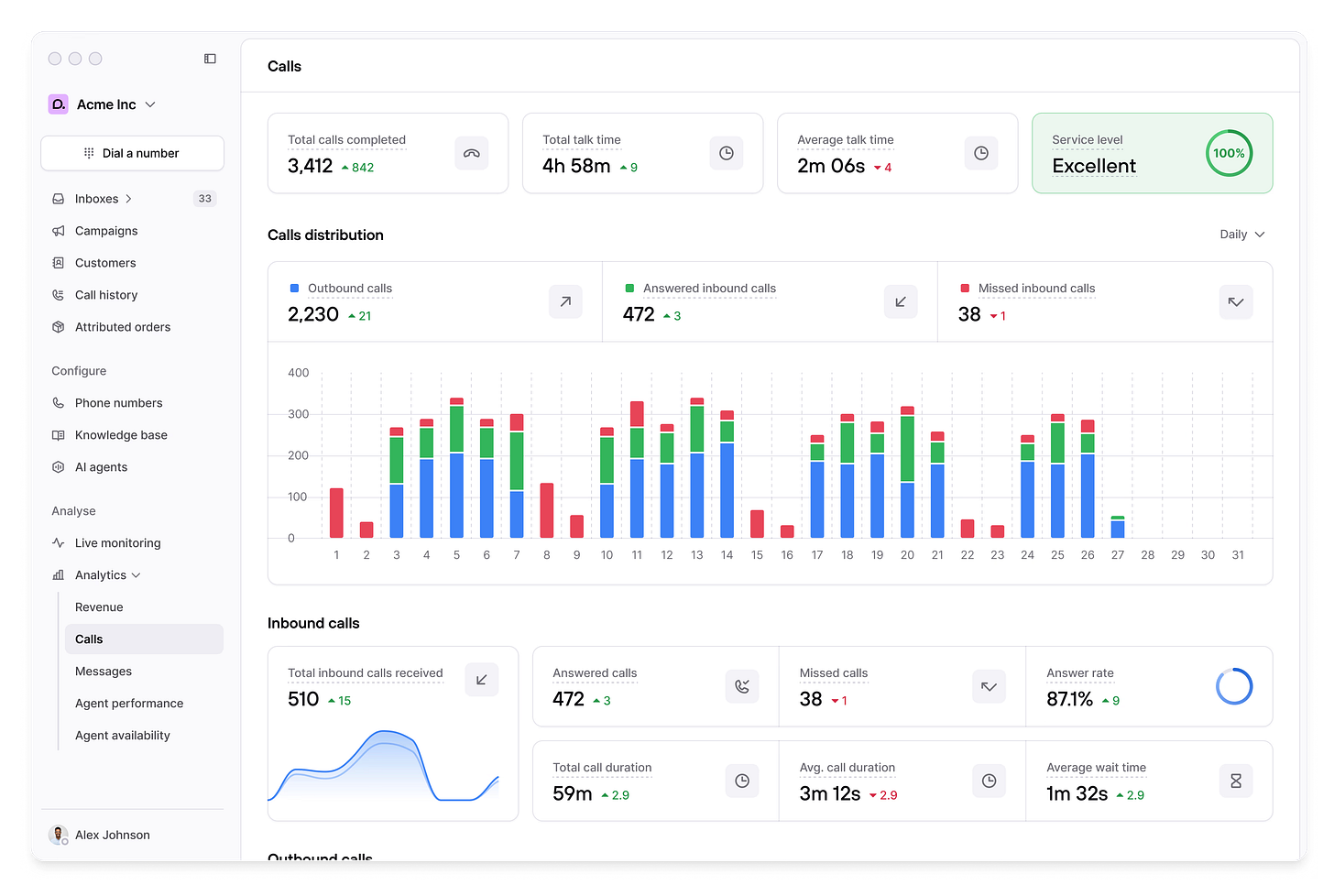Click the incoming phone icon in Answered calls

[x=742, y=686]
